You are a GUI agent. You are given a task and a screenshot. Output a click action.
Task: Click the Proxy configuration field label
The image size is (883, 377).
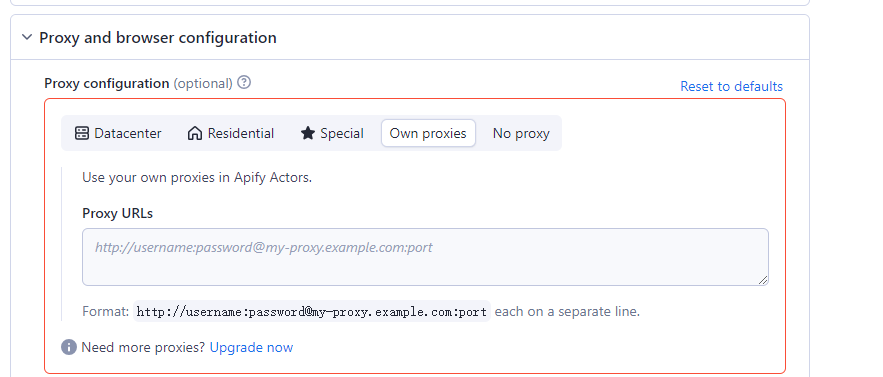pyautogui.click(x=106, y=83)
